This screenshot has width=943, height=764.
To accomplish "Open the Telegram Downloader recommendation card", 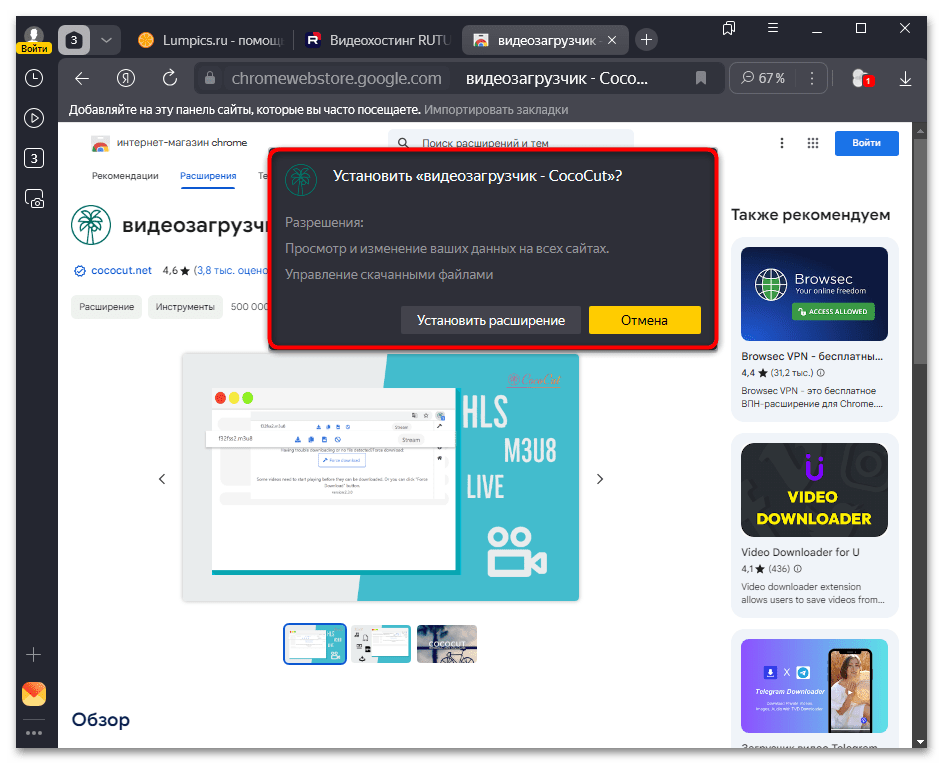I will [814, 689].
